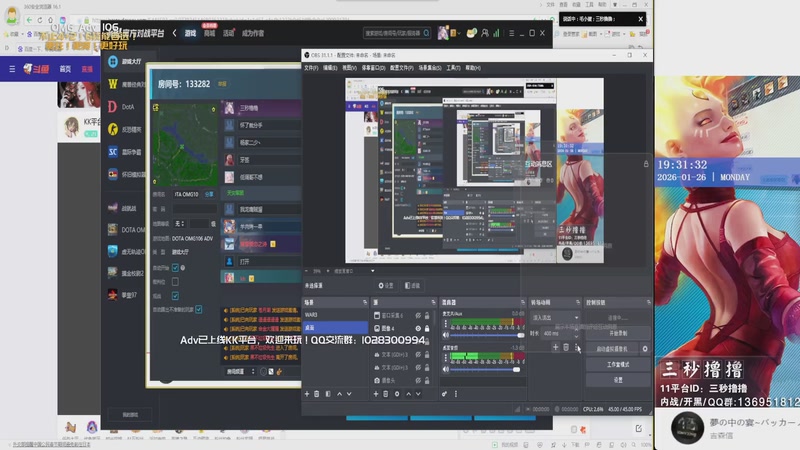The image size is (800, 450).
Task: Delete selected scene using scenes trash icon
Action: pyautogui.click(x=316, y=394)
